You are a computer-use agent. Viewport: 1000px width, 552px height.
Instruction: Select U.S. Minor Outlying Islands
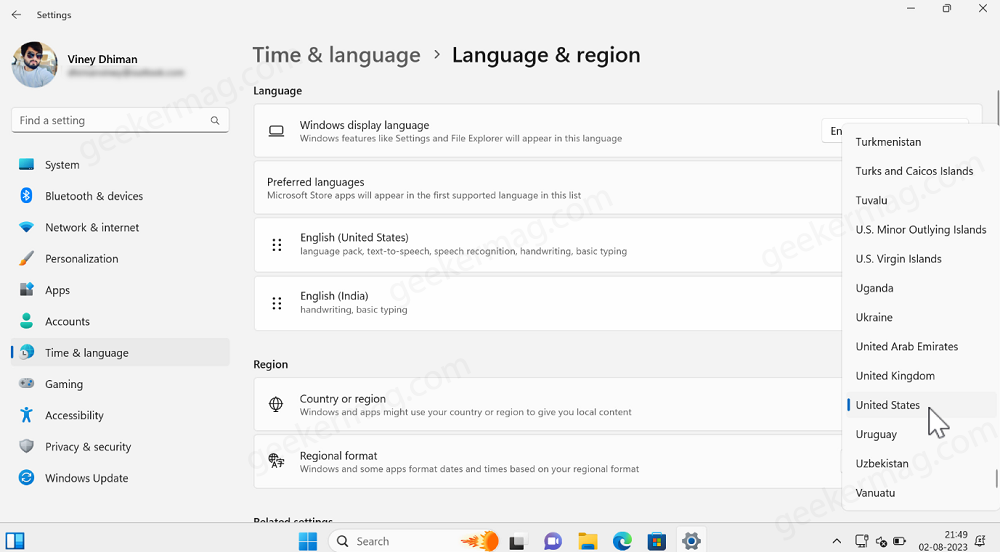[921, 229]
